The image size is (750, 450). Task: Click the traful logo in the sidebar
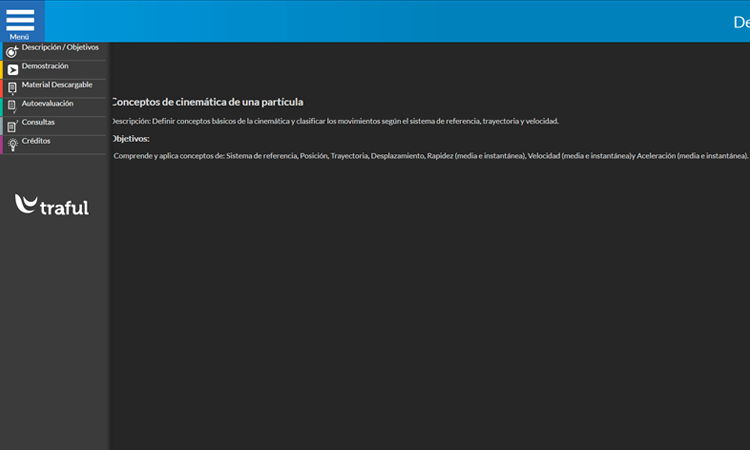(52, 205)
